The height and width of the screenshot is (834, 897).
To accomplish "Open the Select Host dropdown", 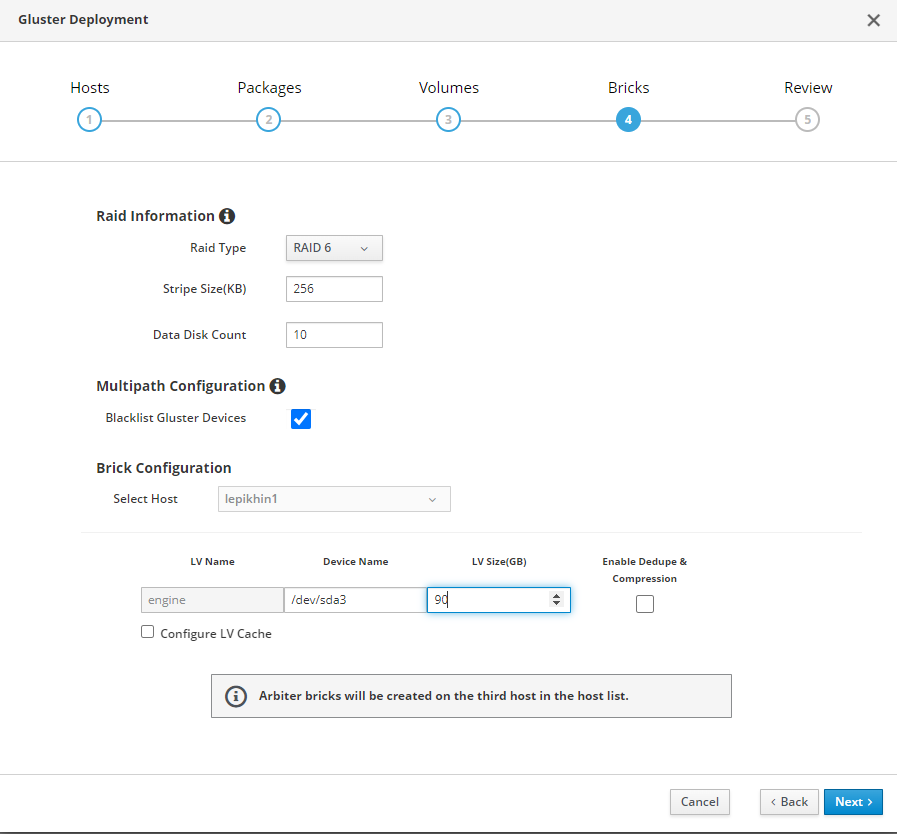I will [x=334, y=499].
